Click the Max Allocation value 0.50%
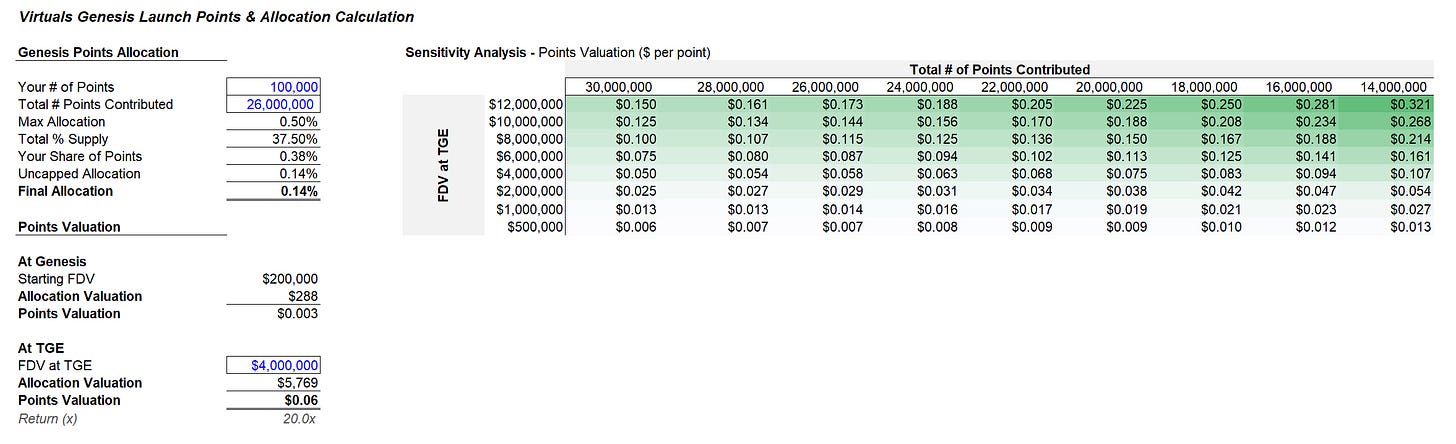The image size is (1456, 444). click(299, 122)
